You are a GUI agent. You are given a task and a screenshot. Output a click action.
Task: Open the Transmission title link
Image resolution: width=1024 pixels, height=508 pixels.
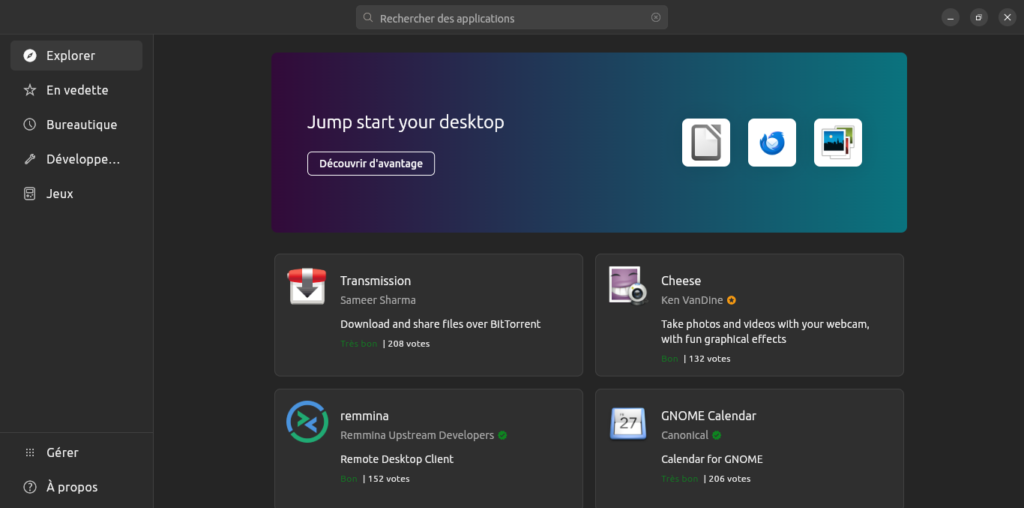click(x=376, y=281)
